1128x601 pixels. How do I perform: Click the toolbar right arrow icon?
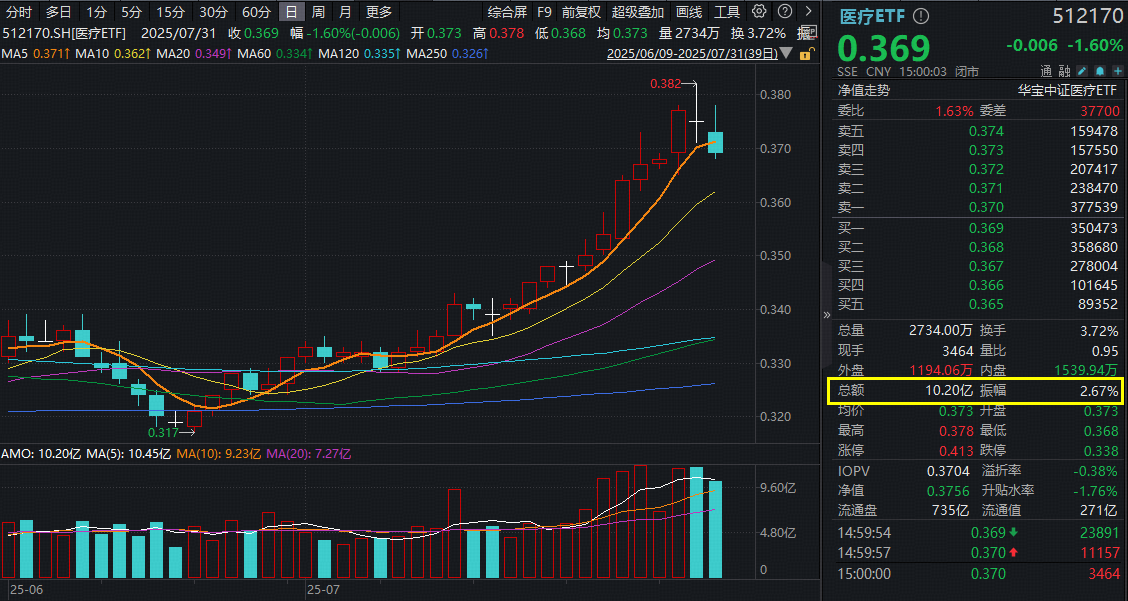[808, 12]
